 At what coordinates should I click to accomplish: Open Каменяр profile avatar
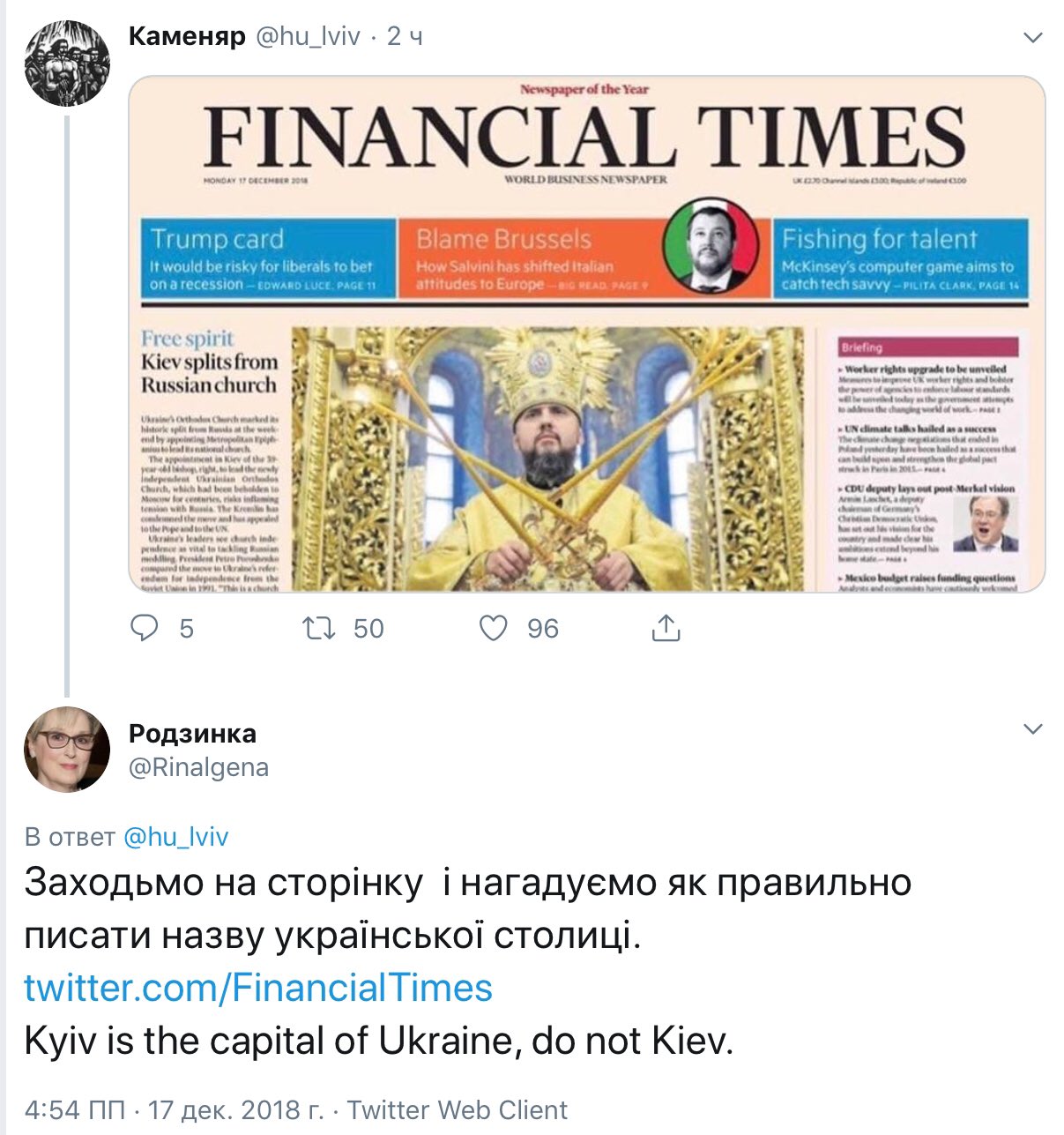(x=67, y=63)
